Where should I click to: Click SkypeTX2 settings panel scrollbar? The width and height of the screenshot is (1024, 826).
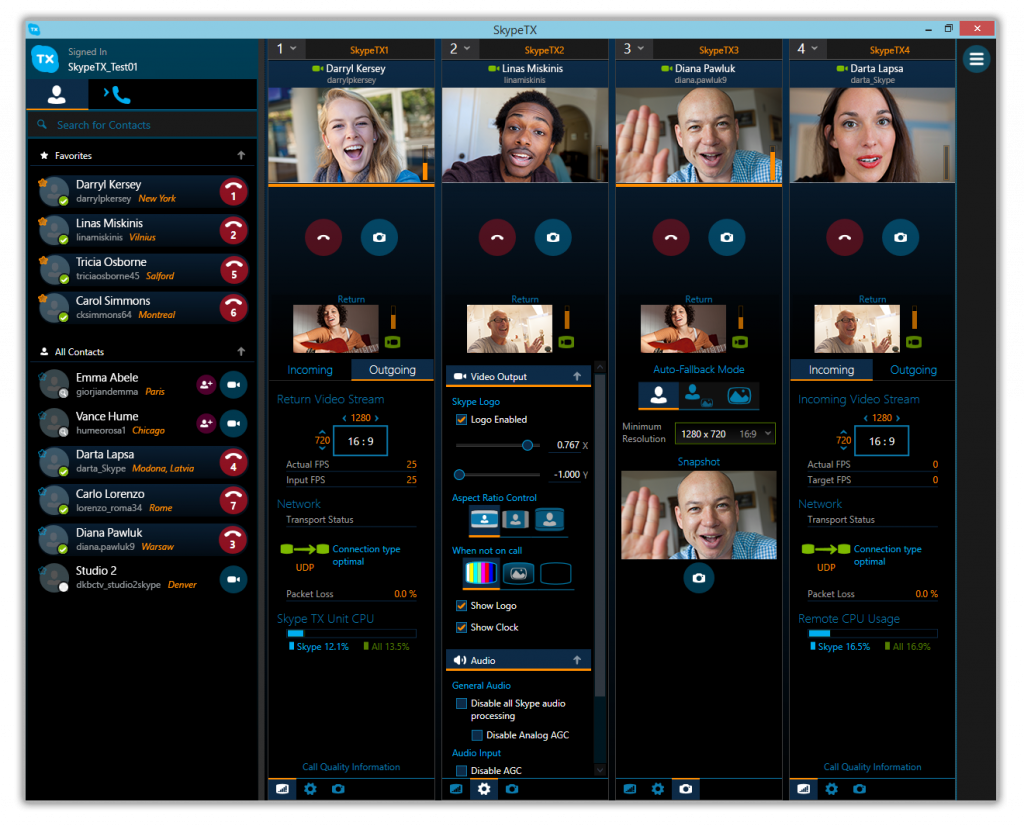tap(600, 535)
